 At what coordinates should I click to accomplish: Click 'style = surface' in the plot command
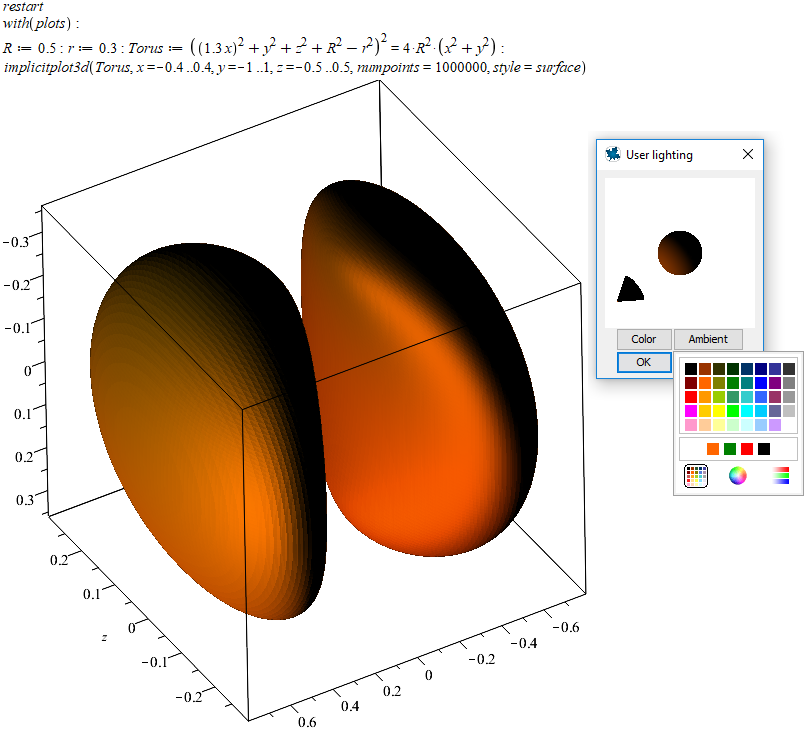(x=537, y=68)
